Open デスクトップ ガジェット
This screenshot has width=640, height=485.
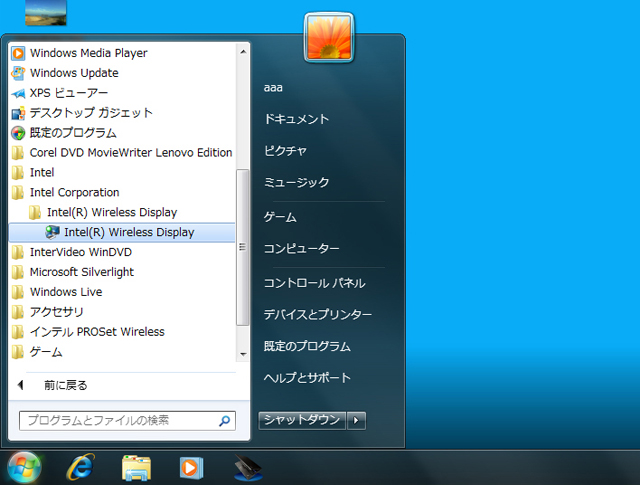pos(122,113)
